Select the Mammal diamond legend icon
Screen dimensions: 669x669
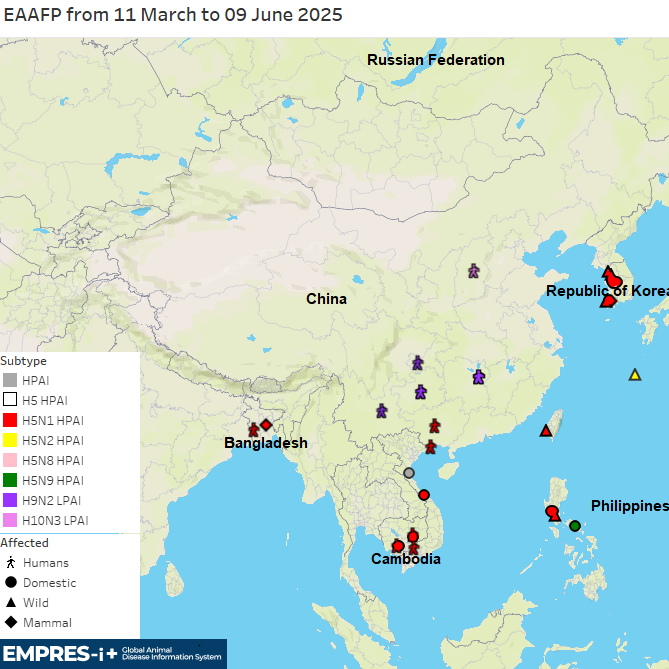tap(10, 623)
